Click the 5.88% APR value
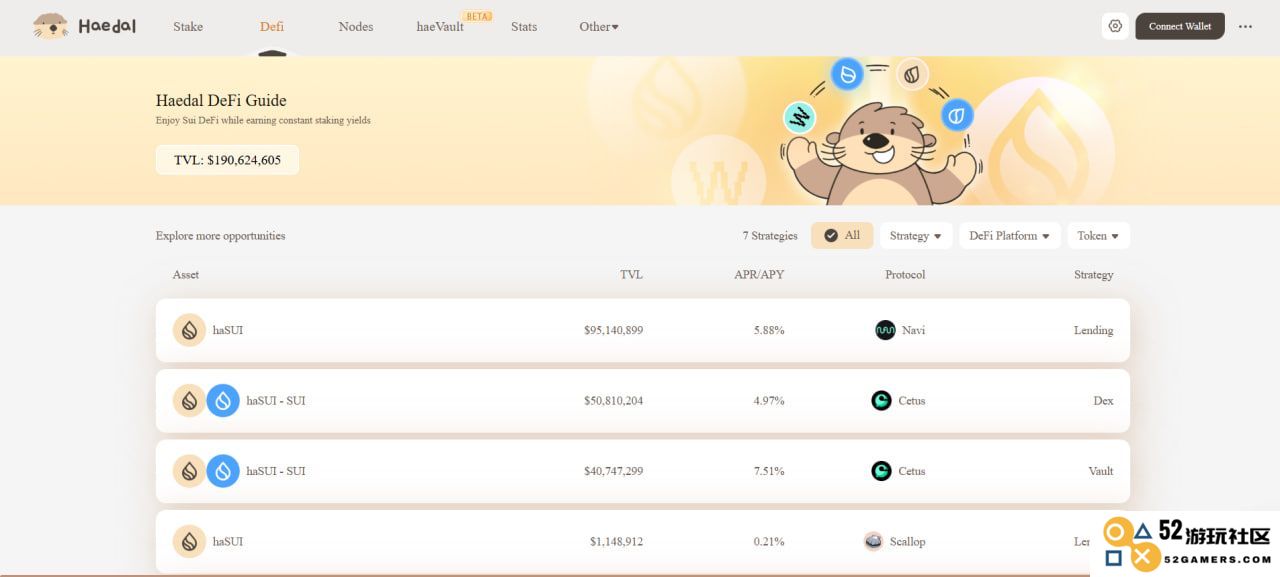1280x577 pixels. (769, 330)
